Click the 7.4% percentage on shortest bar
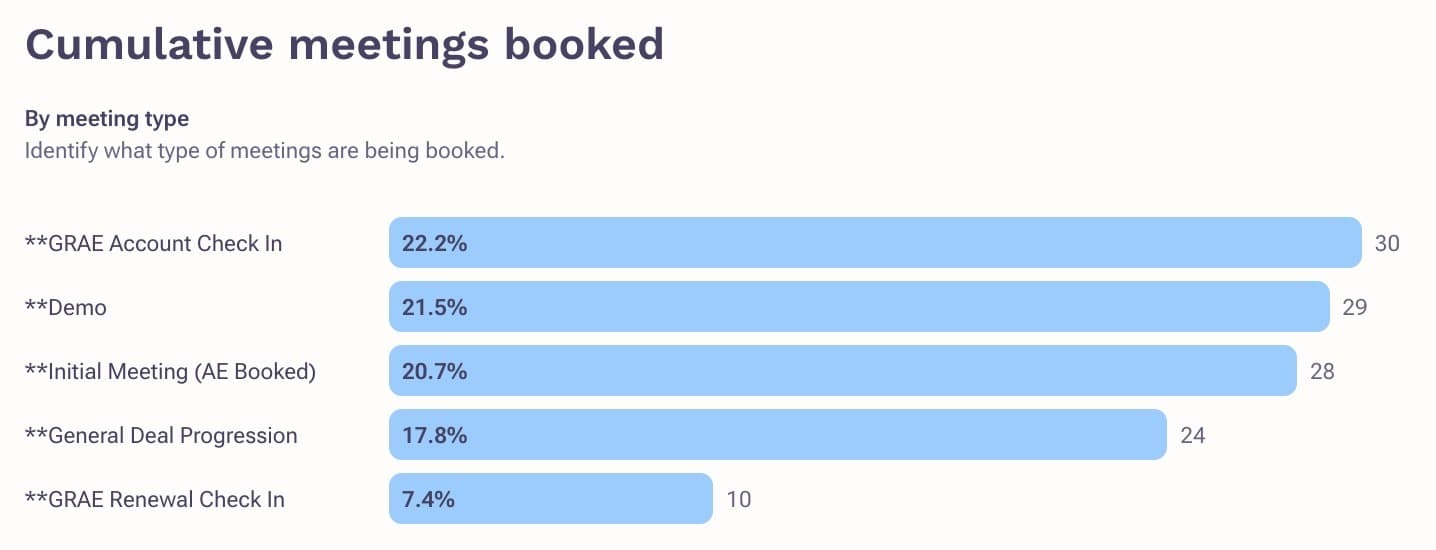This screenshot has width=1436, height=550. coord(429,499)
